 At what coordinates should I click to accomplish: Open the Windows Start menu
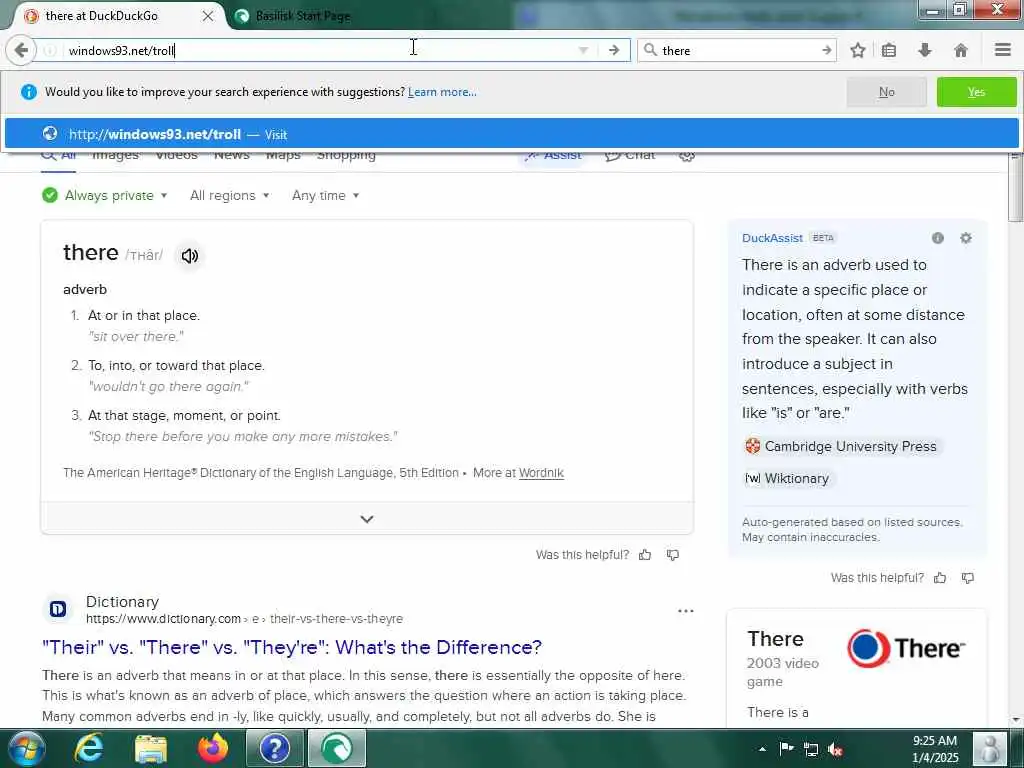[25, 749]
